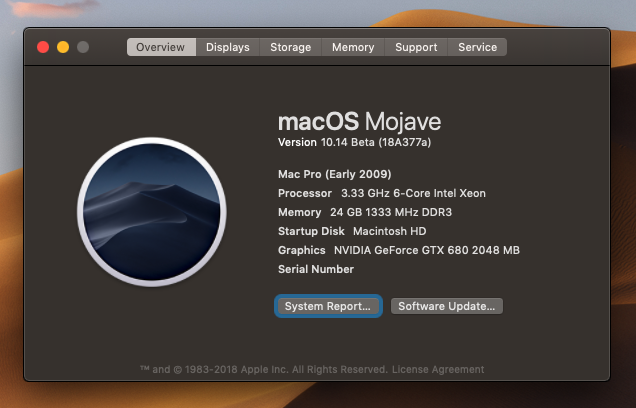Select the Memory tab
Image resolution: width=636 pixels, height=408 pixels.
(x=353, y=47)
